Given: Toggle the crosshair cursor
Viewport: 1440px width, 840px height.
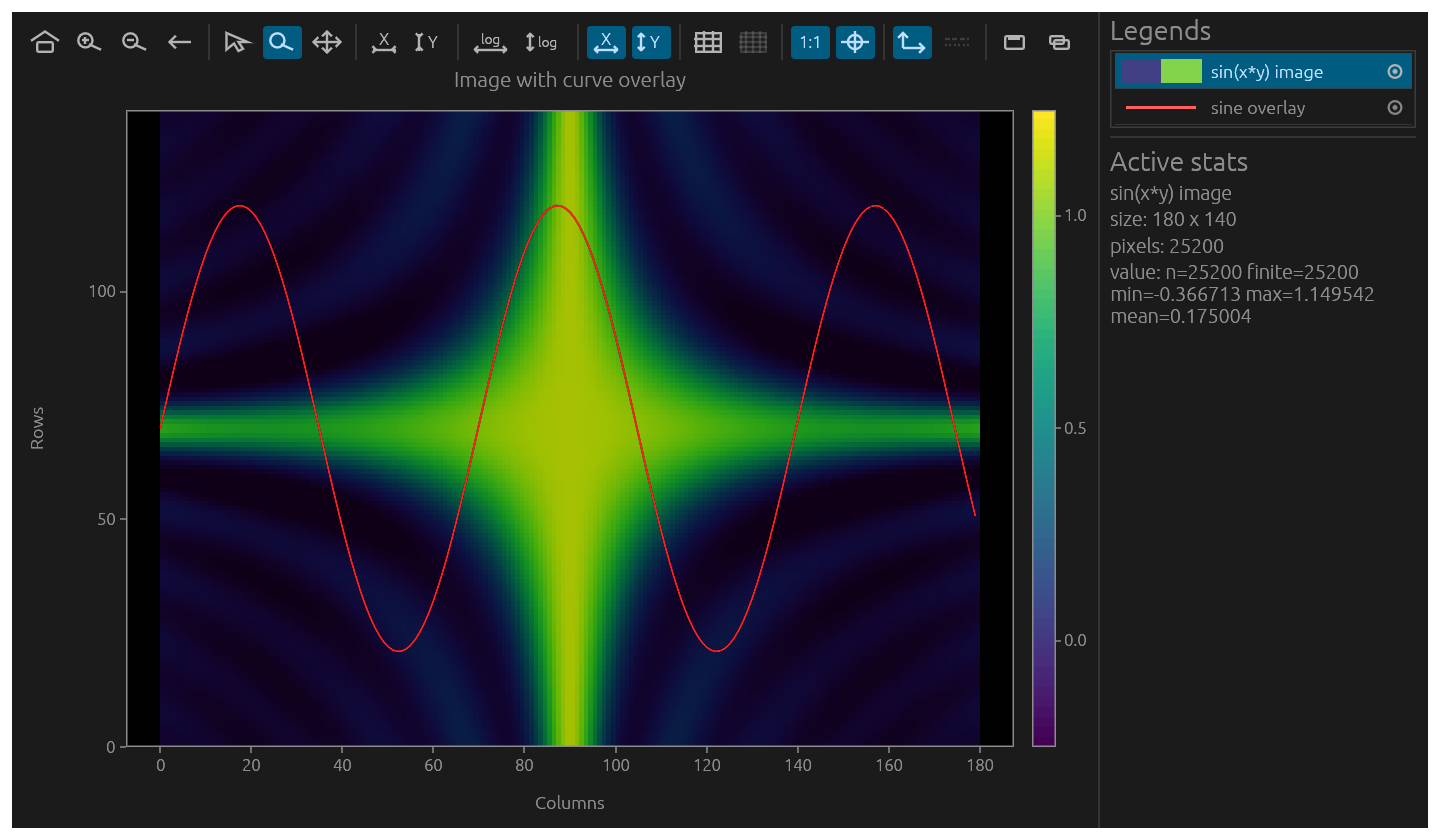Looking at the screenshot, I should [x=855, y=42].
